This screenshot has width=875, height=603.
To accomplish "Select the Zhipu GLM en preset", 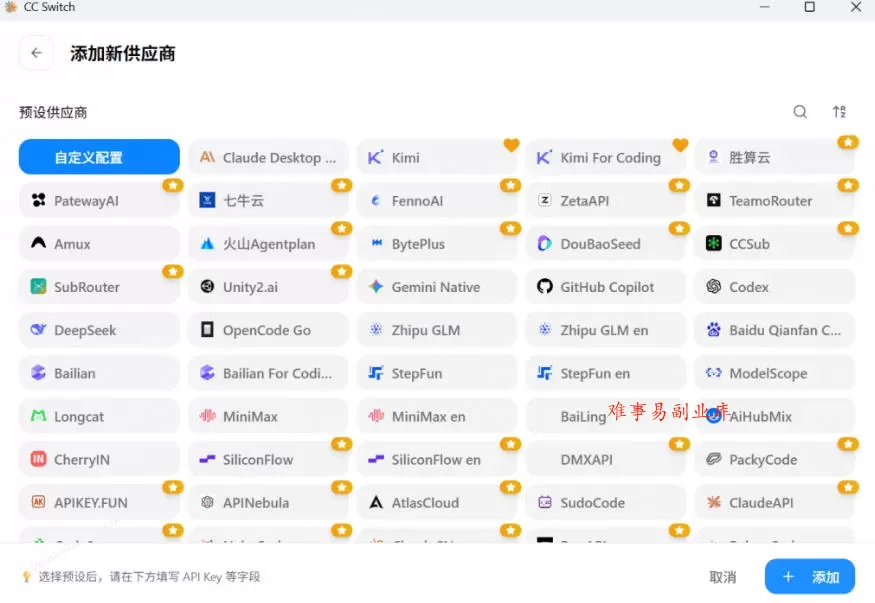I will click(x=606, y=330).
